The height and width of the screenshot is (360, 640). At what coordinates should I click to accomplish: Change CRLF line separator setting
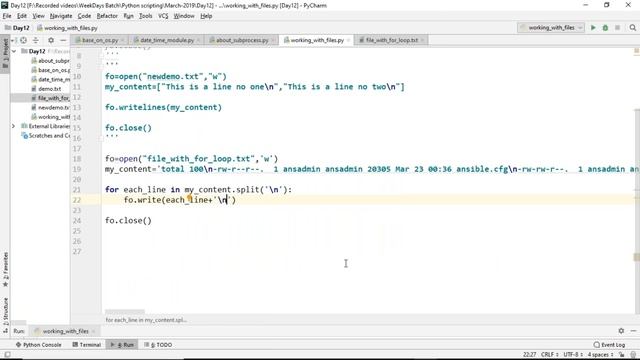point(549,355)
